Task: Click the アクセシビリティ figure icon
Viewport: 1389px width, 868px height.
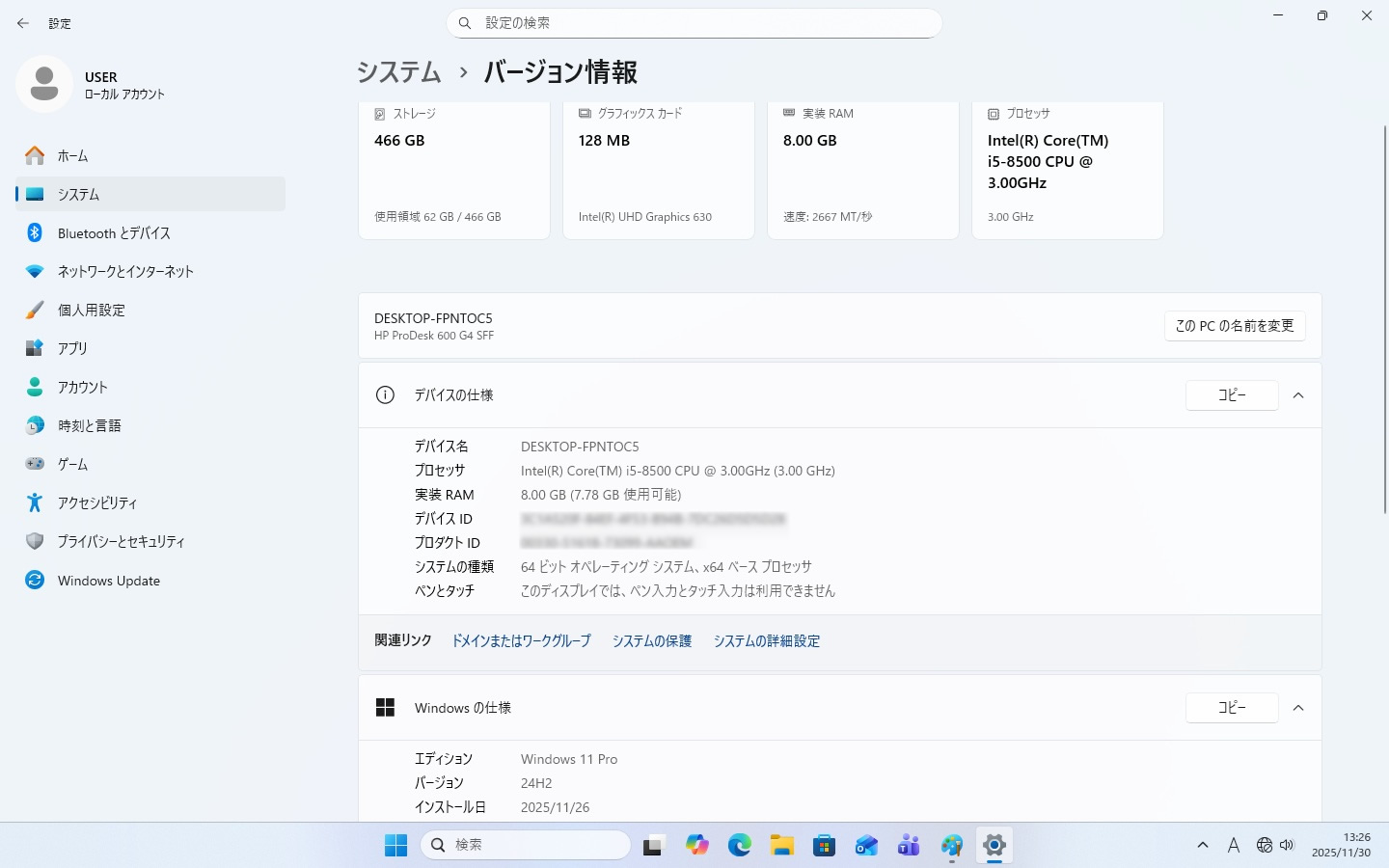Action: click(x=35, y=502)
